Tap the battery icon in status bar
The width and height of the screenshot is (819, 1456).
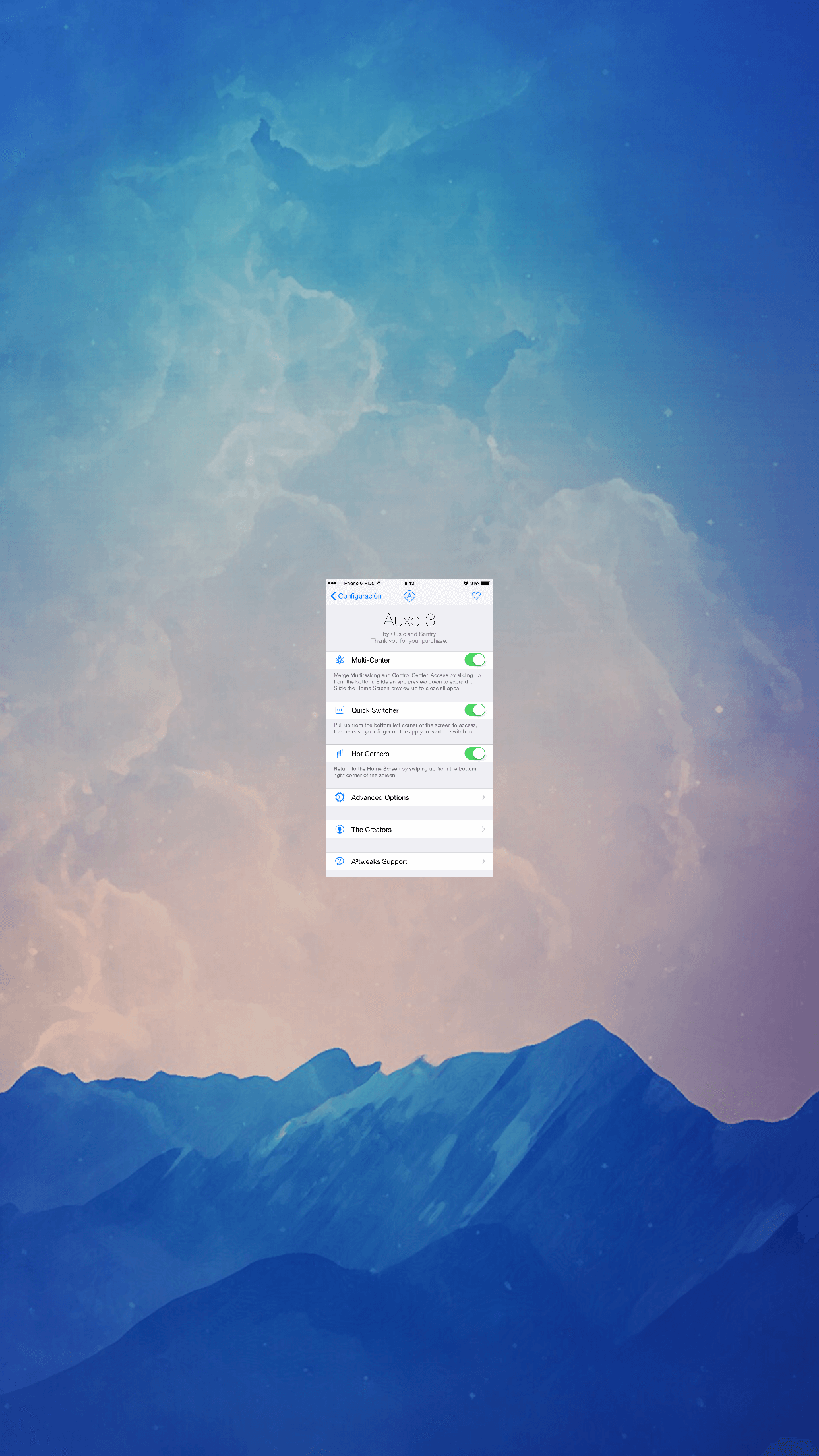pos(486,584)
